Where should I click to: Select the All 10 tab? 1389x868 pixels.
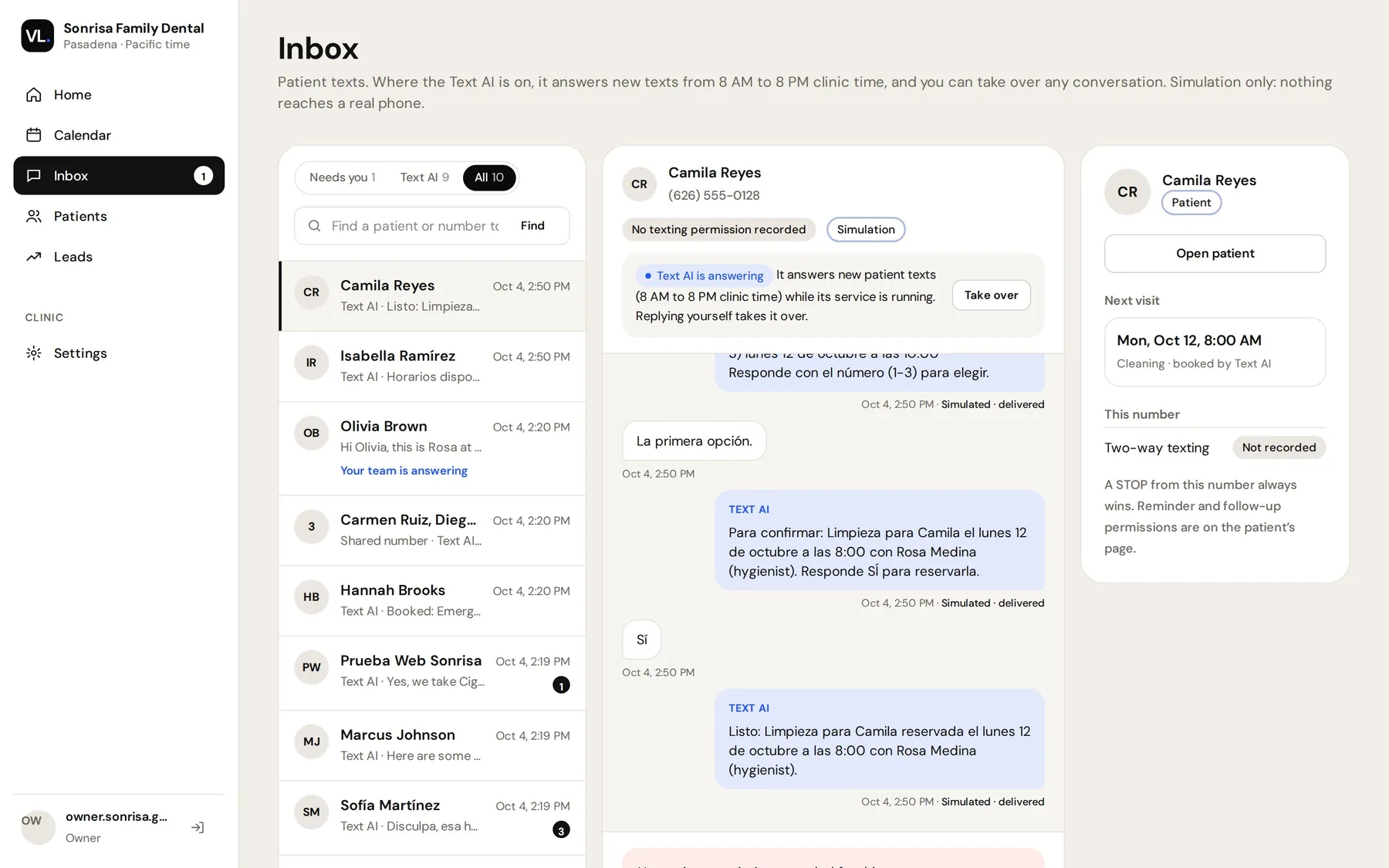pos(489,177)
